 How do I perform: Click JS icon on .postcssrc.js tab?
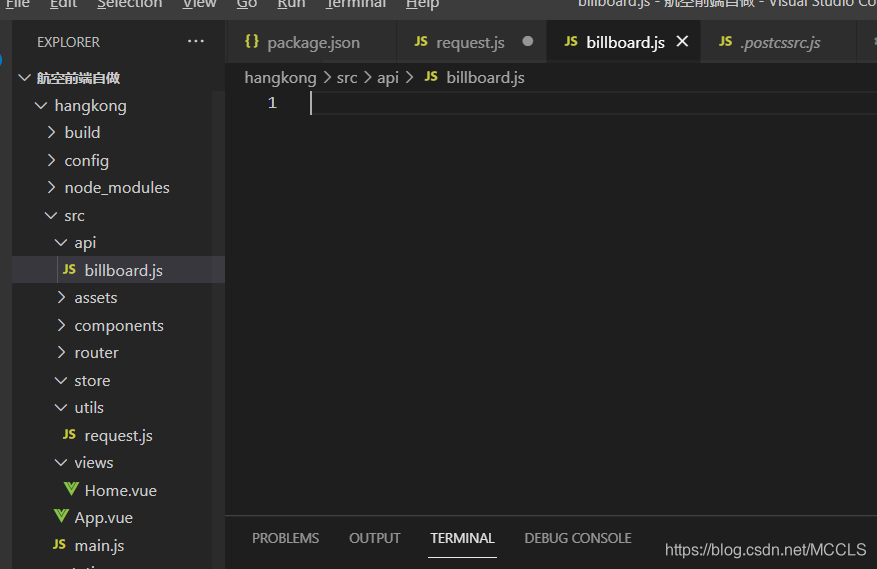point(725,41)
